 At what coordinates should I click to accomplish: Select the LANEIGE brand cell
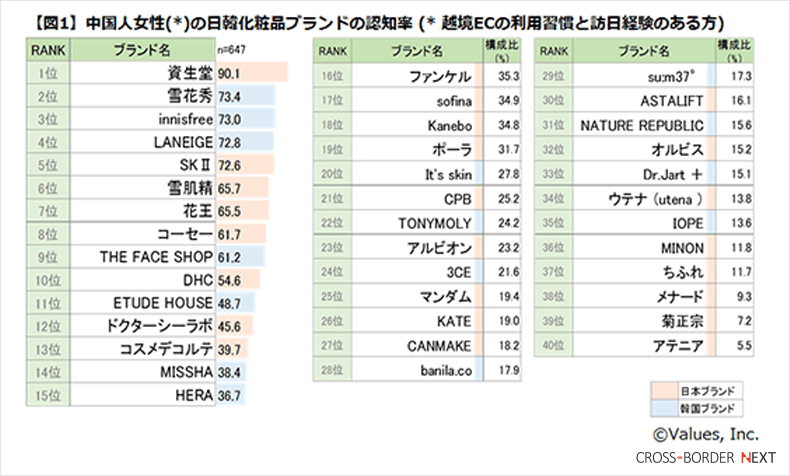[x=143, y=143]
